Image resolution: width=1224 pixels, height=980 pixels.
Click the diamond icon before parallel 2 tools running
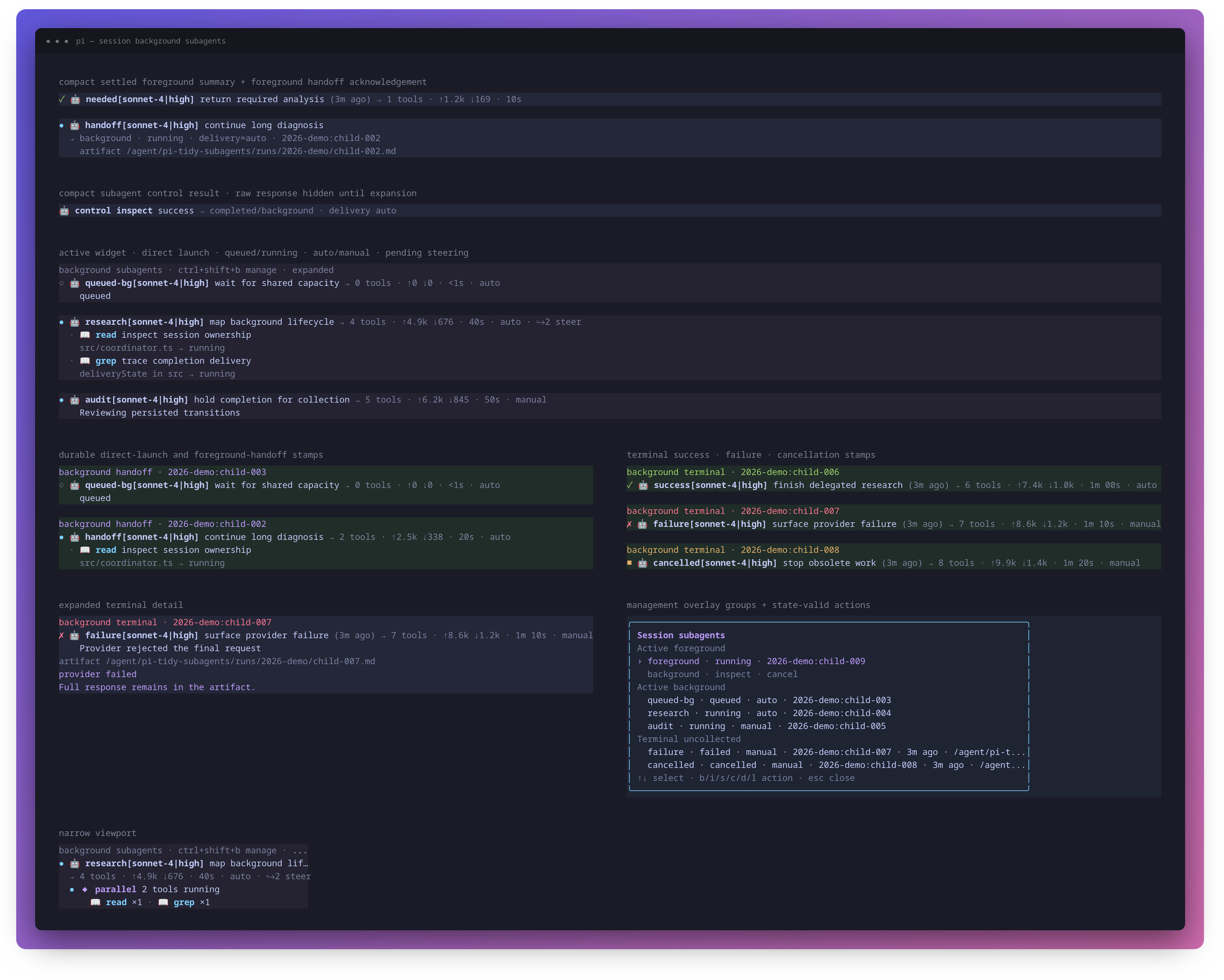coord(85,889)
